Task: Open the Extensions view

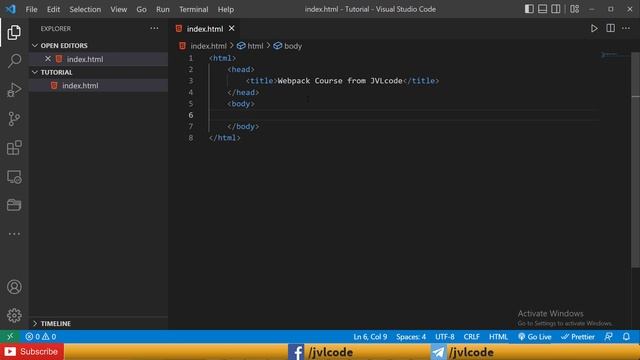Action: (14, 148)
